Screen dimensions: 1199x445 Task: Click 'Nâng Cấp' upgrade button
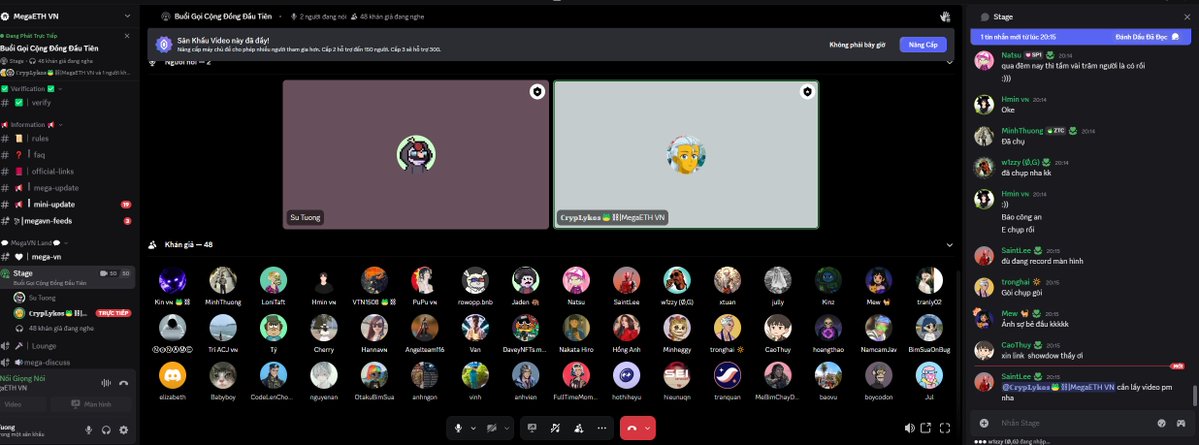point(923,44)
